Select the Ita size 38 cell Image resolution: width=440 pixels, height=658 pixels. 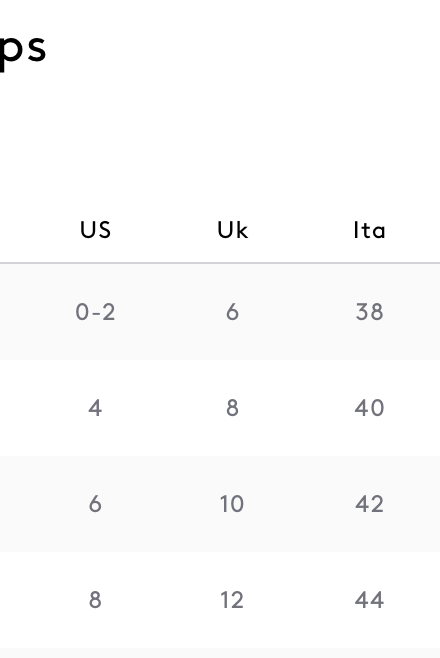(x=369, y=312)
